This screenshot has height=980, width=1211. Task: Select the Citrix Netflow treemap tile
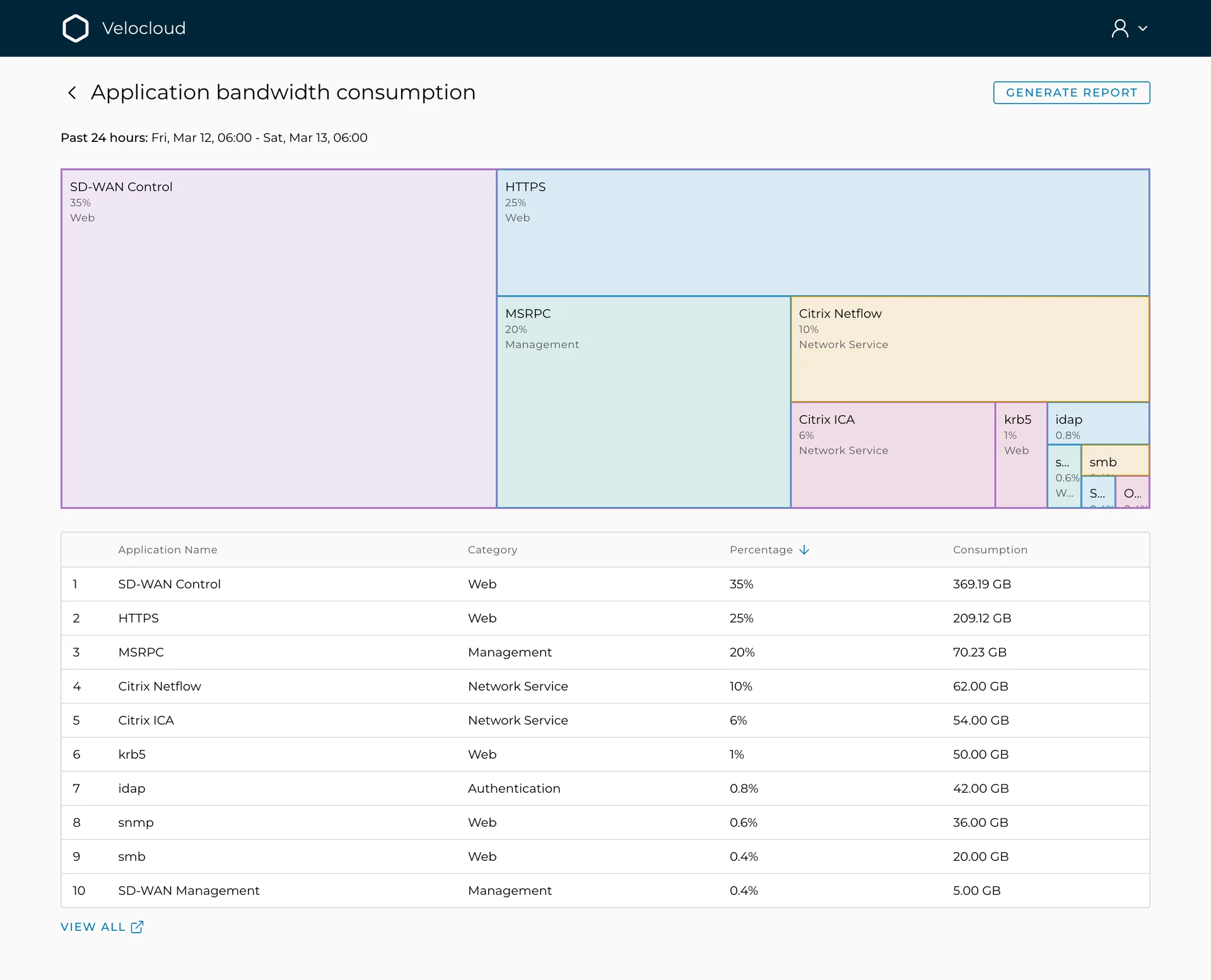(x=970, y=349)
